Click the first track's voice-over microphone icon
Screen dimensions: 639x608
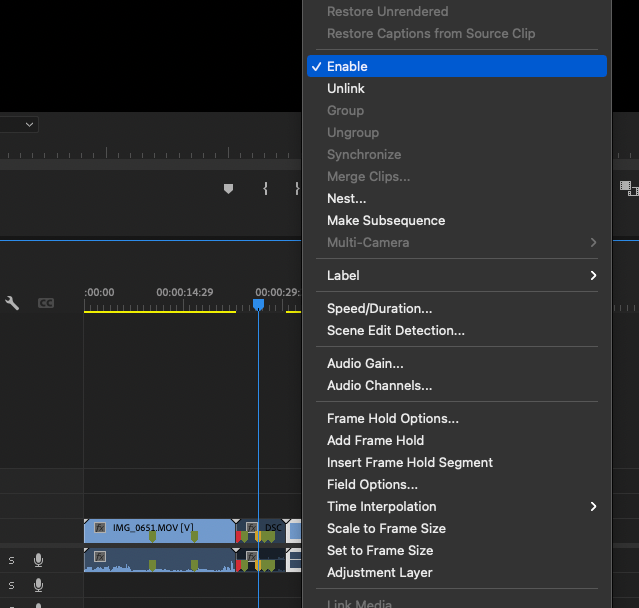pyautogui.click(x=39, y=560)
